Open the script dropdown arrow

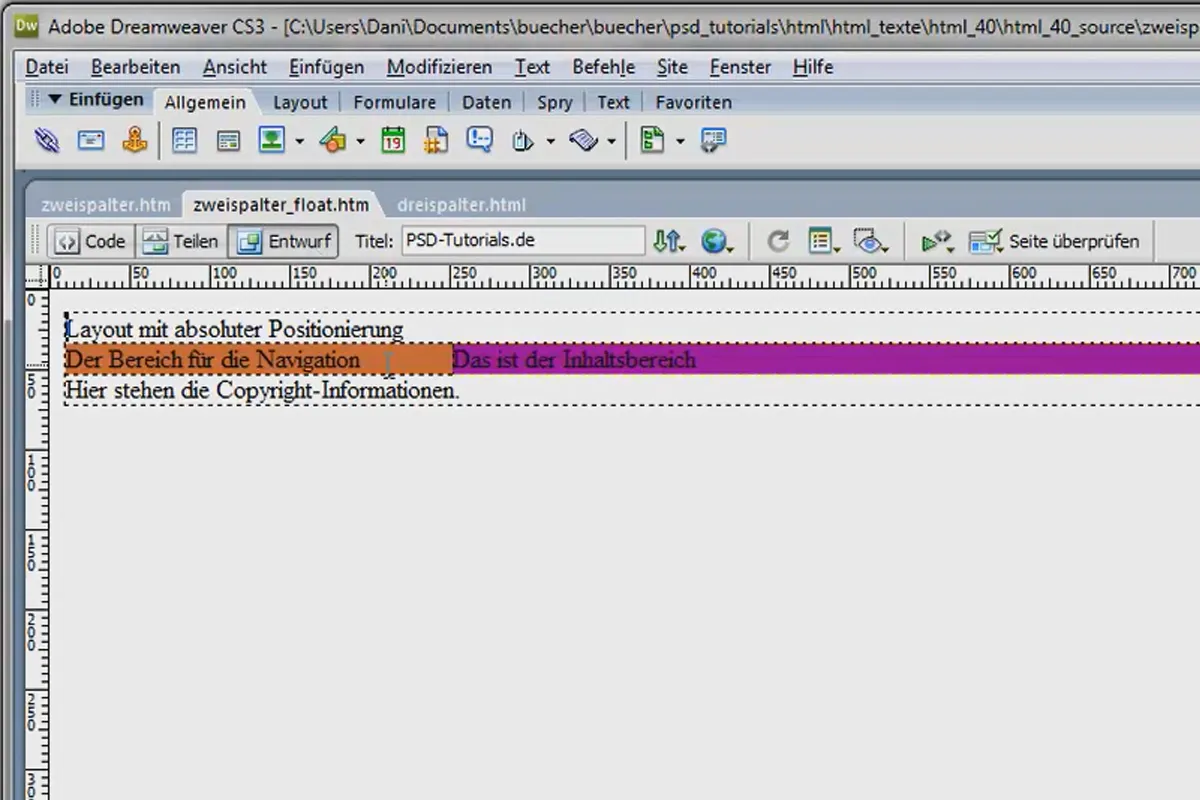point(610,142)
